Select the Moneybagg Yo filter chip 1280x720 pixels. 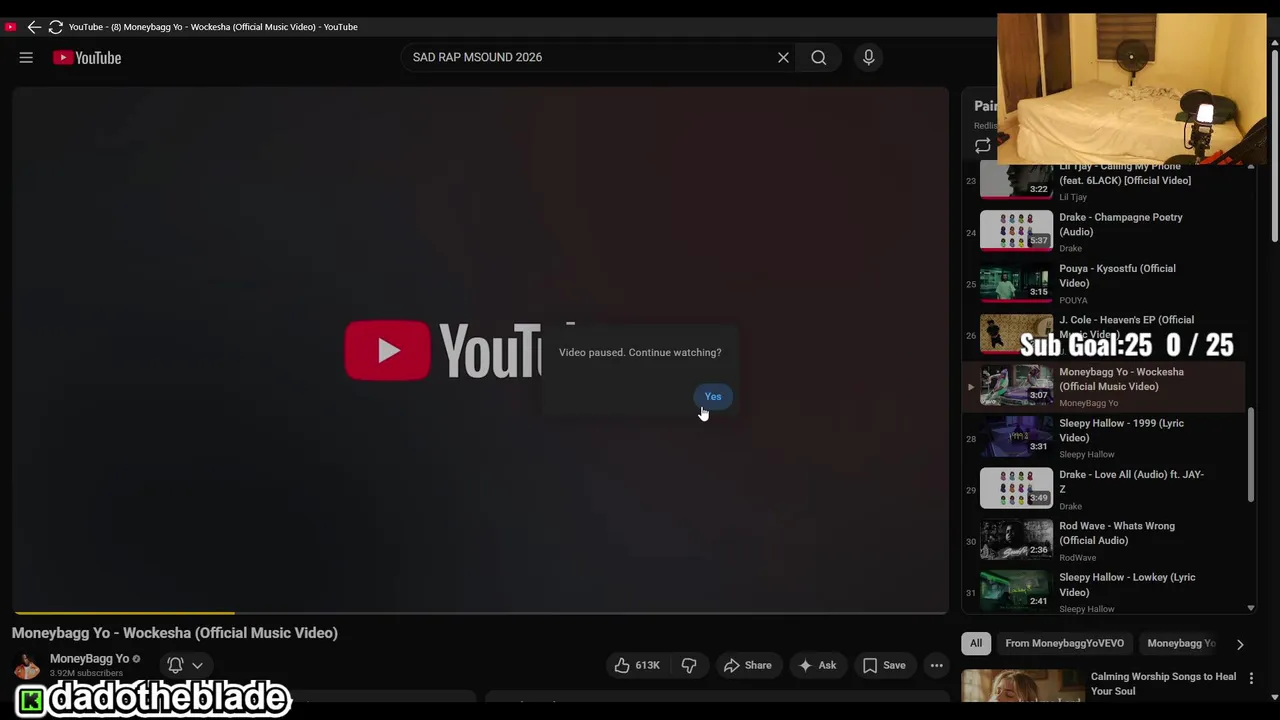[1181, 644]
